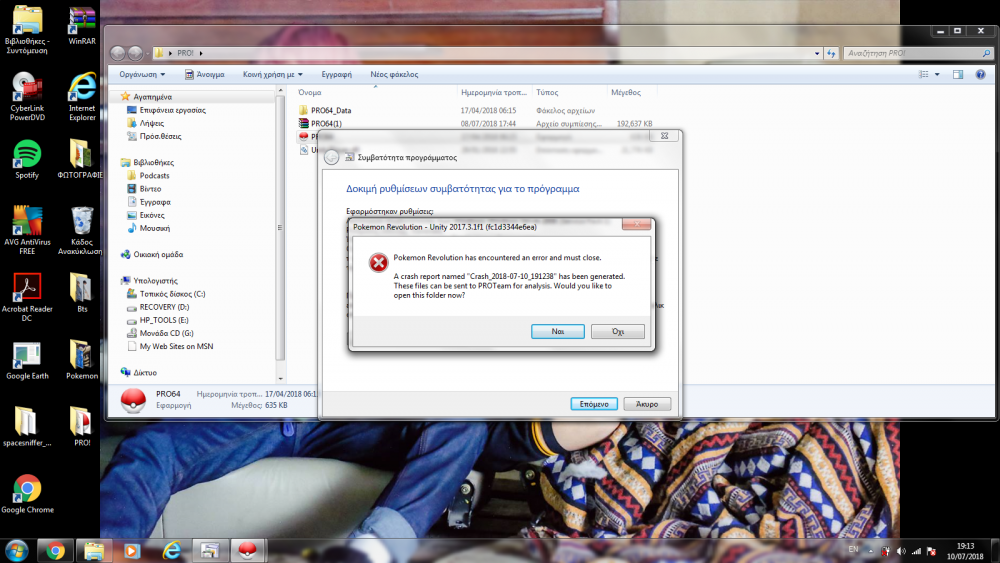
Task: Open CyberLink PowerDVD desktop icon
Action: 27,96
